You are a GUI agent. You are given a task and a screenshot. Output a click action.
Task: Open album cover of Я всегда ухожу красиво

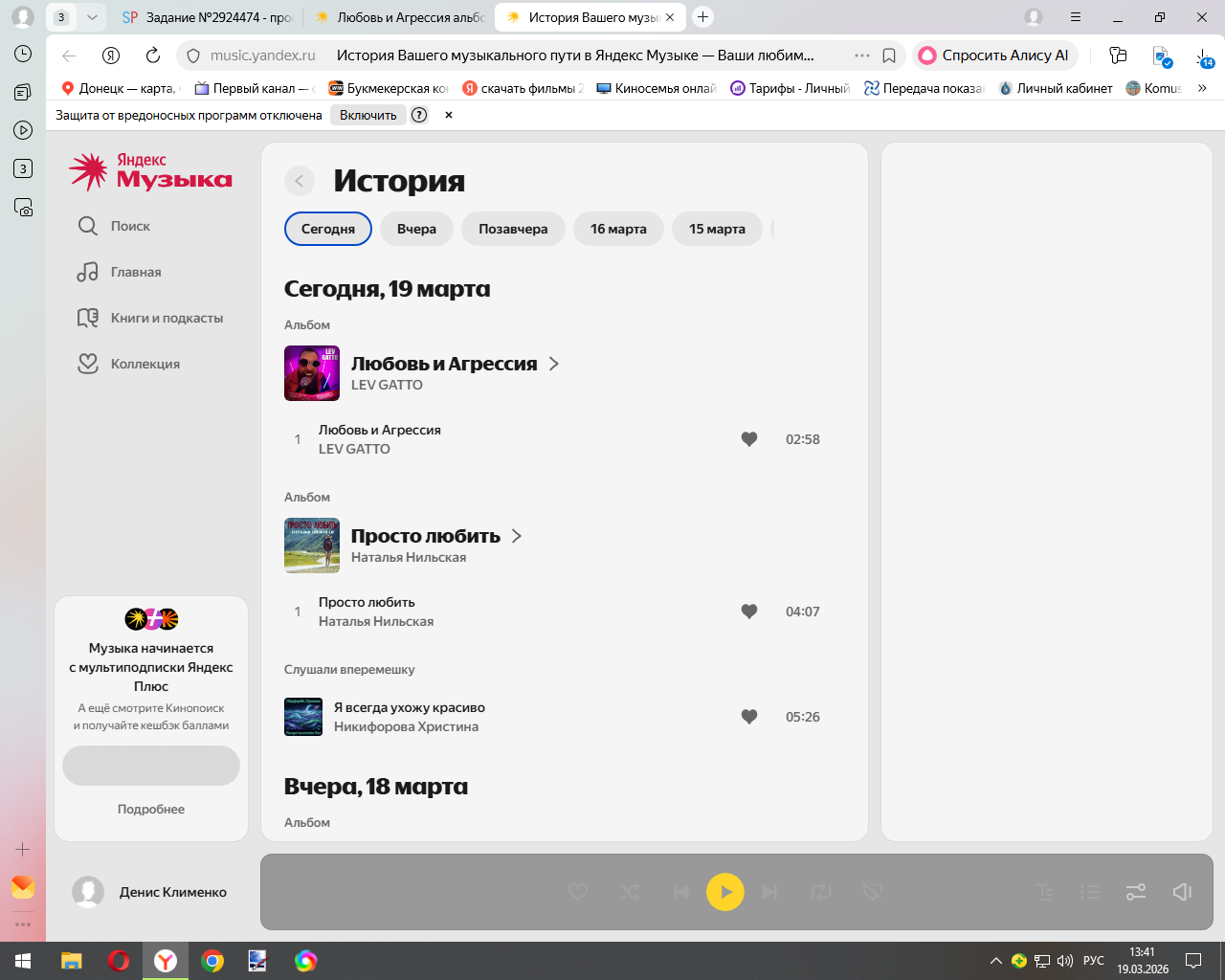303,717
